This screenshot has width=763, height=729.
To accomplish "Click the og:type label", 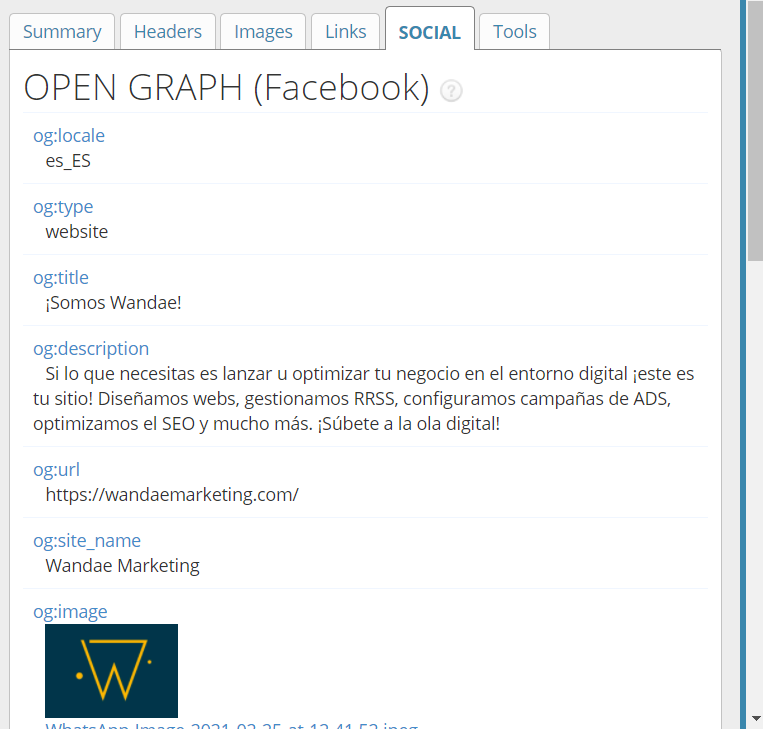I will click(63, 207).
